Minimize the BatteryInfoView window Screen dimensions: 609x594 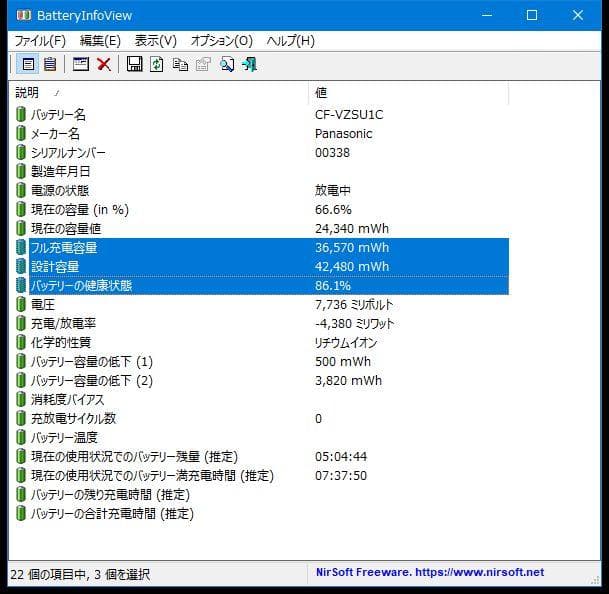pyautogui.click(x=487, y=16)
